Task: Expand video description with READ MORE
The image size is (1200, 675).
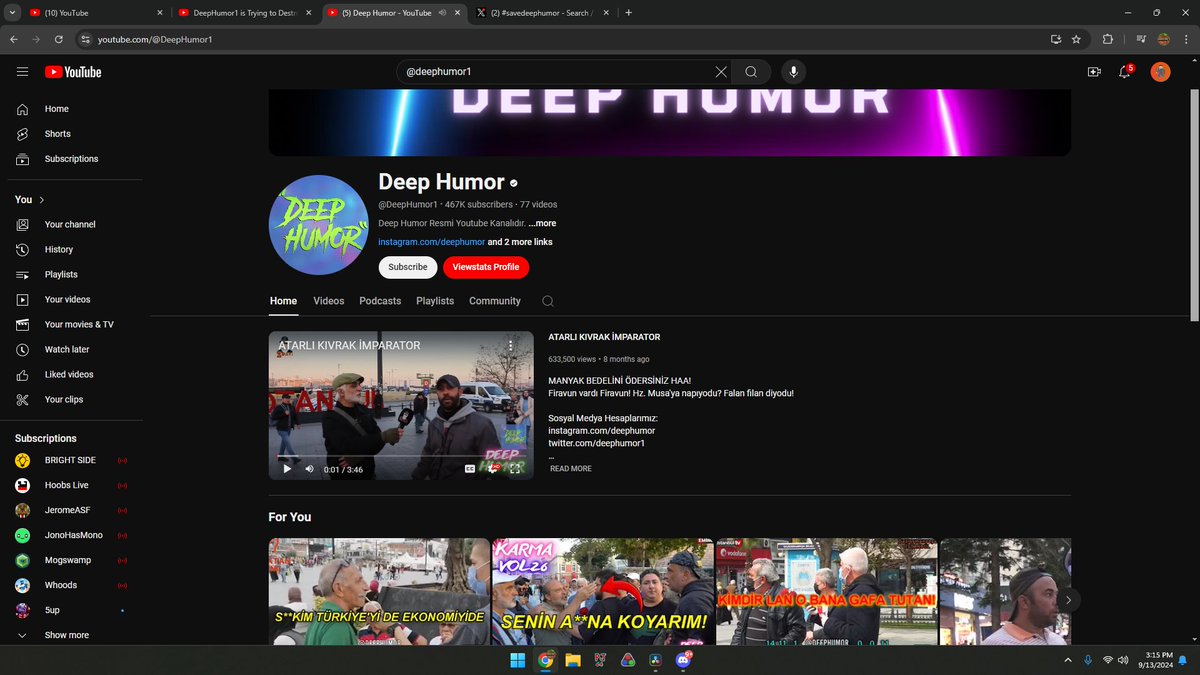Action: pyautogui.click(x=570, y=469)
